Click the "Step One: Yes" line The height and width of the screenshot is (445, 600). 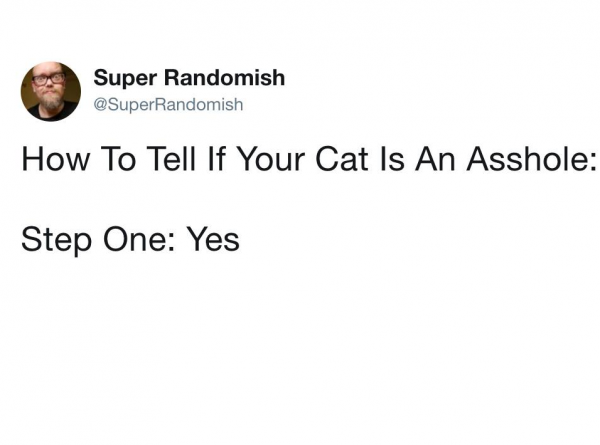[130, 240]
